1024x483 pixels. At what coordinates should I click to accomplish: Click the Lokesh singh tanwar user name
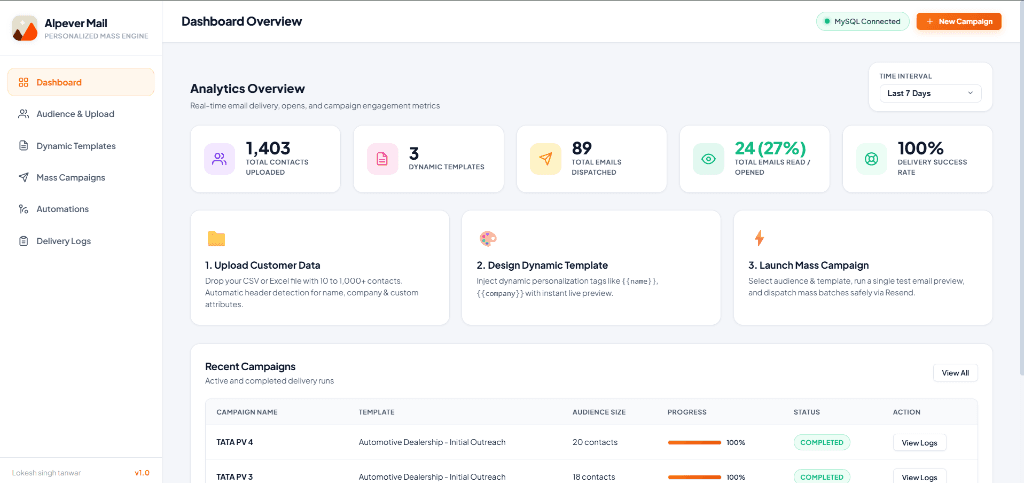(46, 473)
